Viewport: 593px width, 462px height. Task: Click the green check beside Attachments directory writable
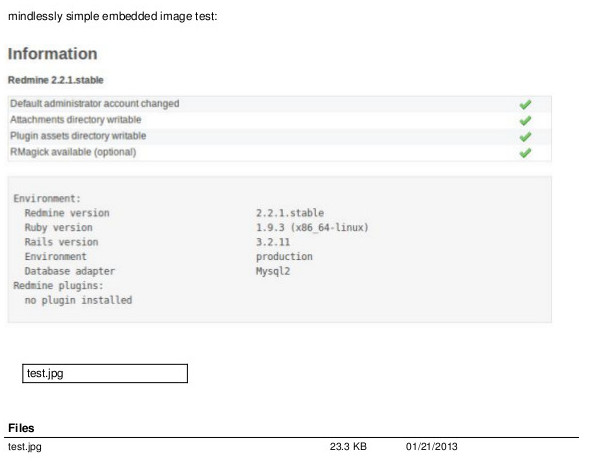coord(525,121)
